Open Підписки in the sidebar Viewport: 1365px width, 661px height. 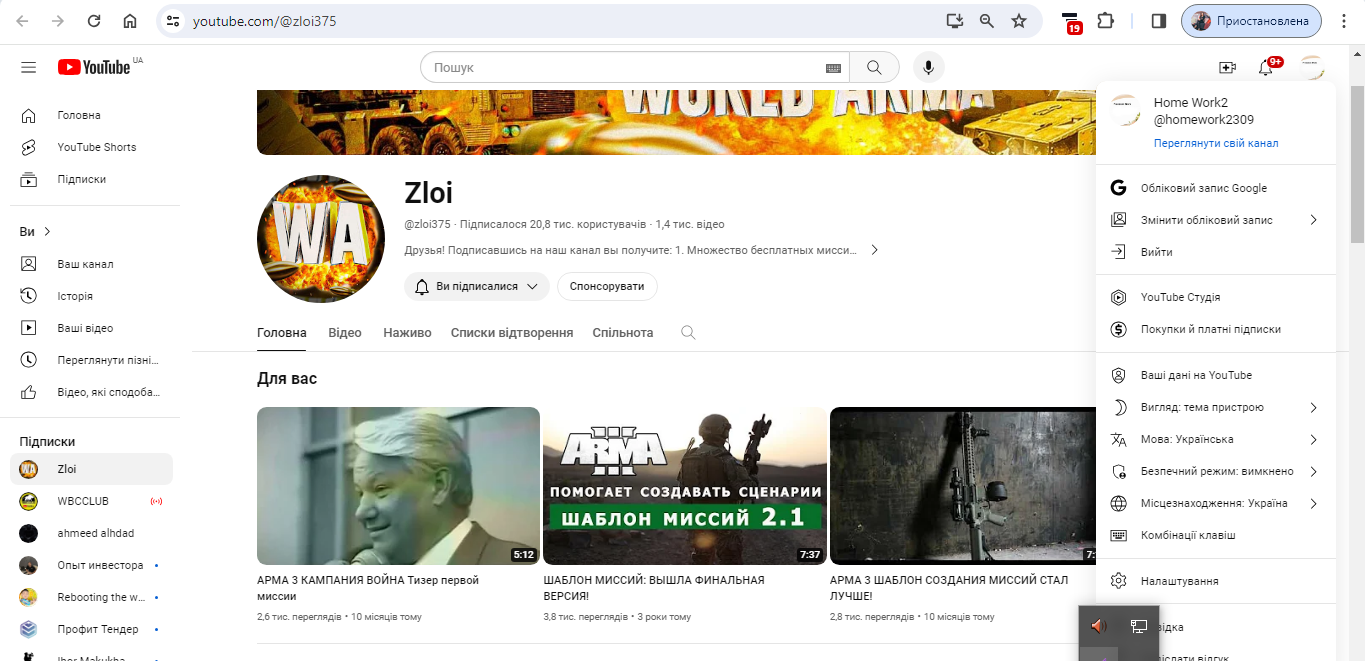tap(91, 179)
